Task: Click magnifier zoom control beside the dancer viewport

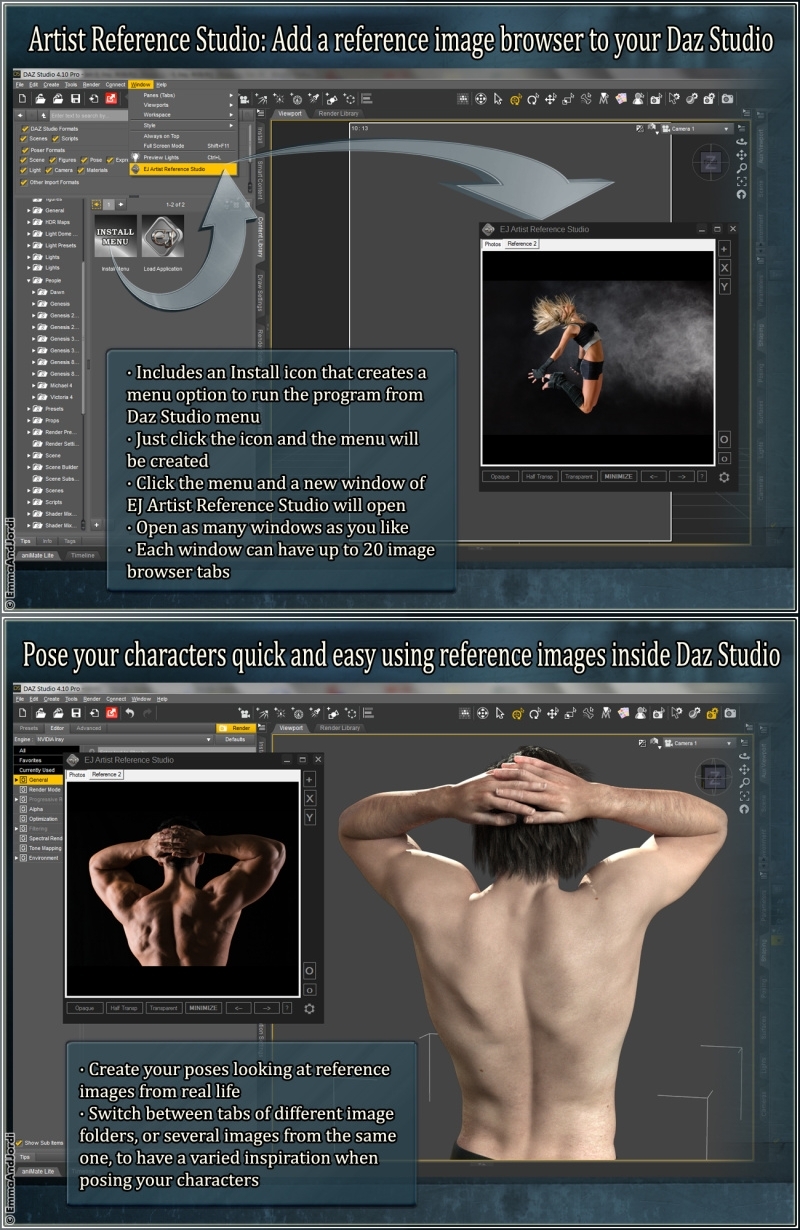Action: click(x=741, y=169)
